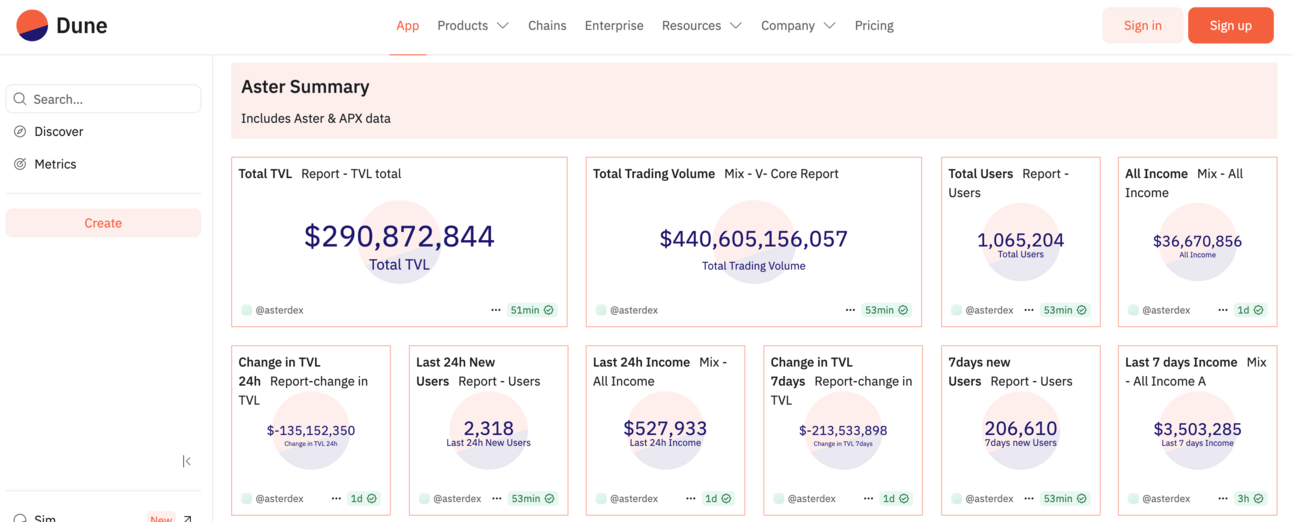1292x522 pixels.
Task: Click the $-135,152,350 TVL change value
Action: click(x=311, y=431)
